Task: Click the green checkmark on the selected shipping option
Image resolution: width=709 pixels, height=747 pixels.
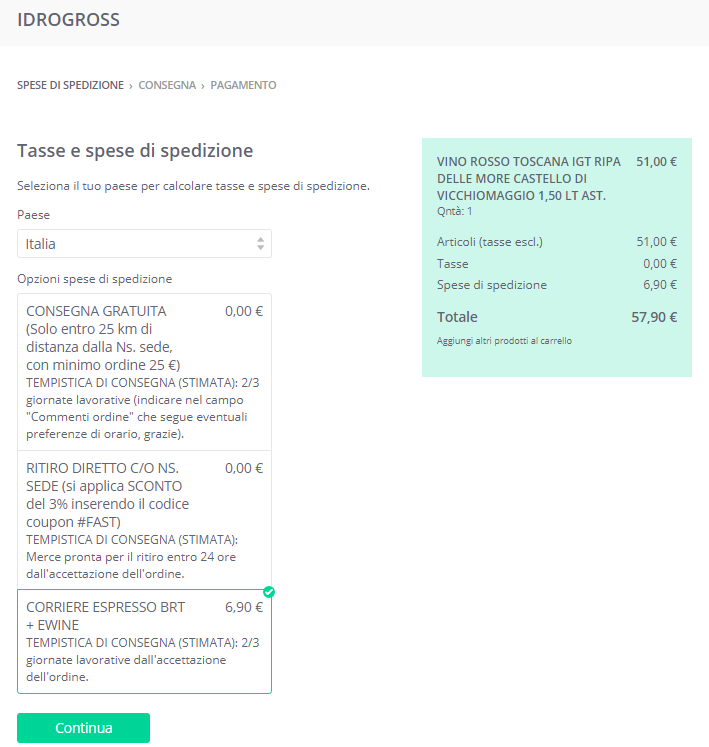Action: pyautogui.click(x=269, y=592)
